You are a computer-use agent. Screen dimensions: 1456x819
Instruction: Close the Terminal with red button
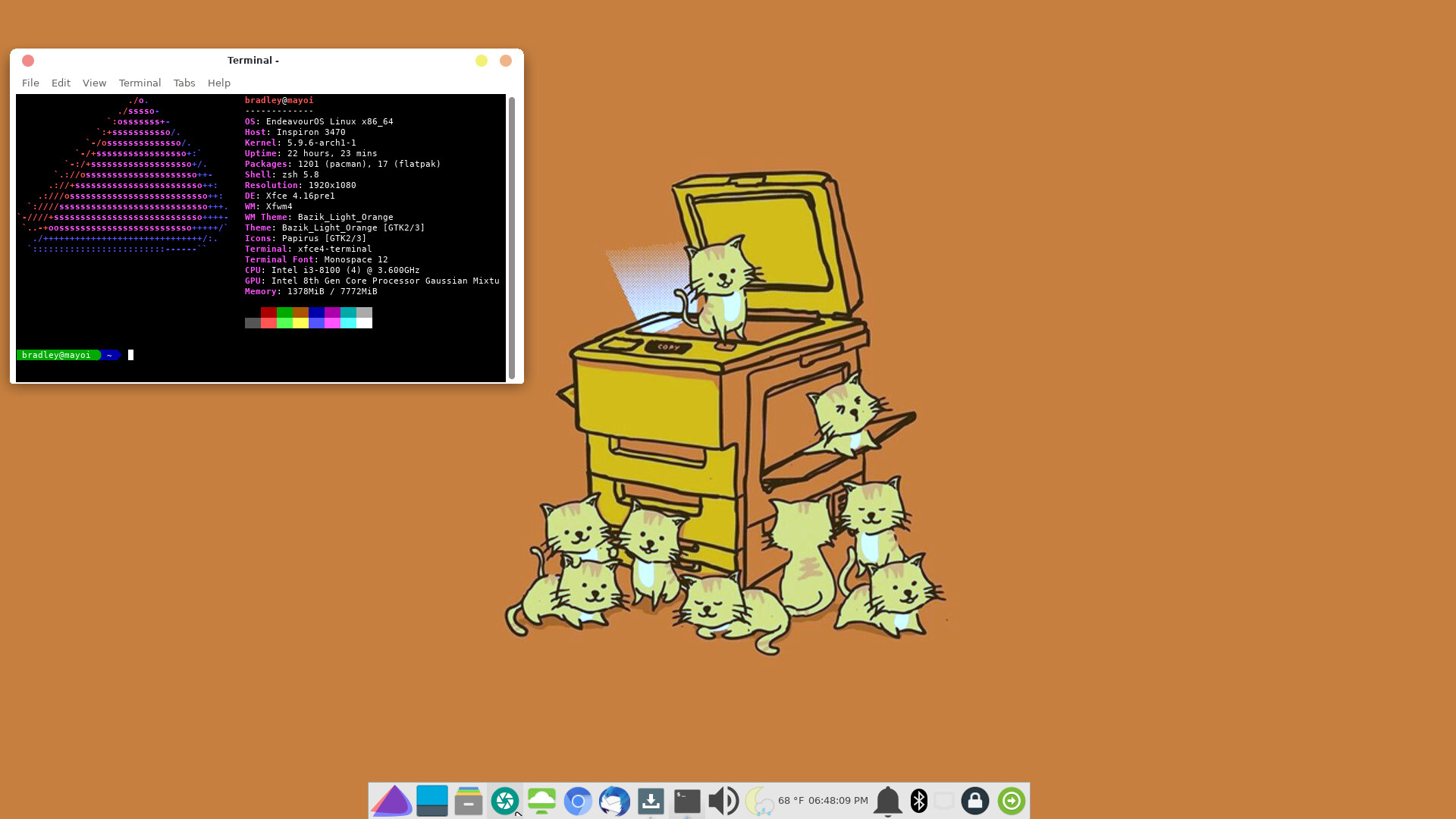(x=28, y=61)
